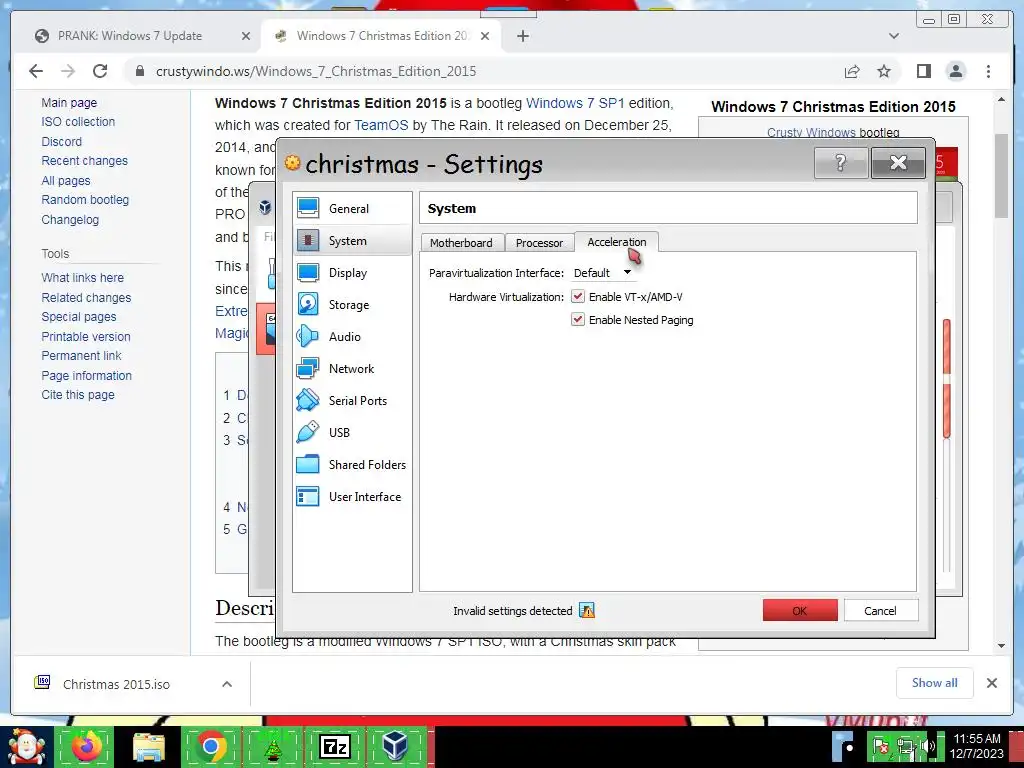Follow the TeamOS link in article
The image size is (1024, 768).
(x=381, y=125)
